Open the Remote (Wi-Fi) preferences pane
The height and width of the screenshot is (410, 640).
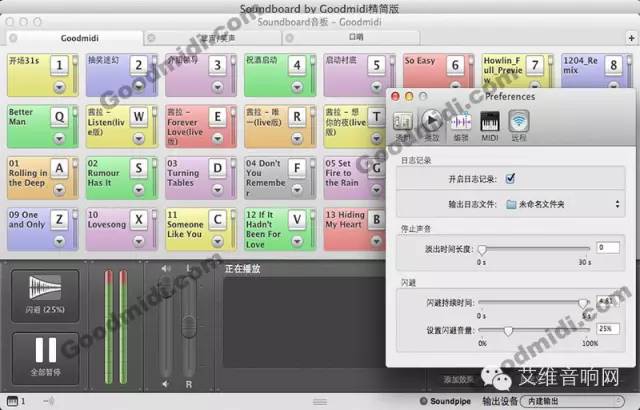[519, 126]
